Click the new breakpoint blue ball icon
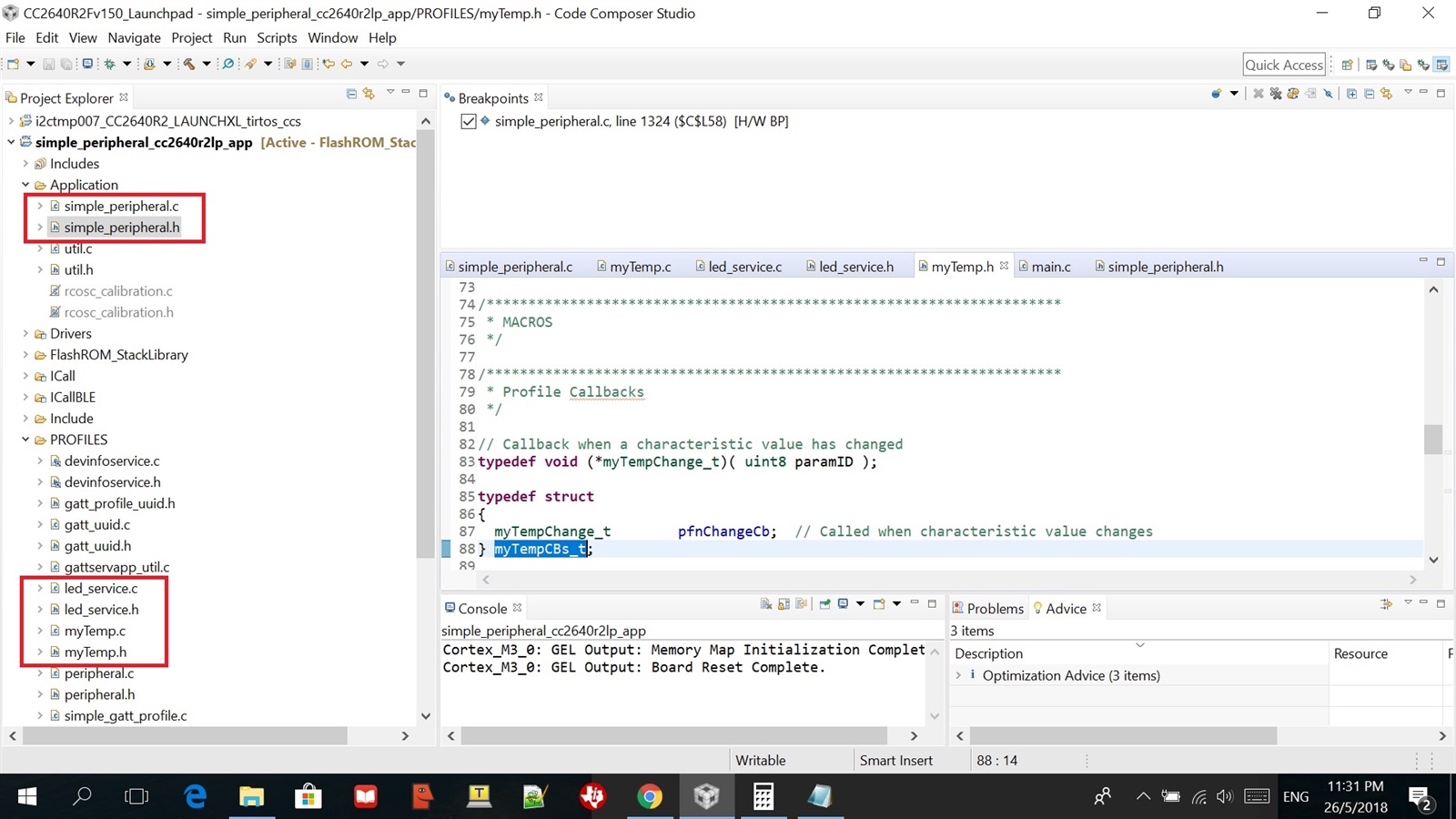 1216,94
